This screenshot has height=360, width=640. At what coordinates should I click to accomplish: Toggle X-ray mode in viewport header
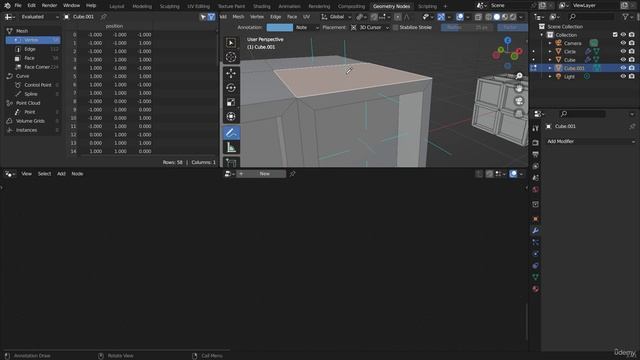pyautogui.click(x=478, y=17)
